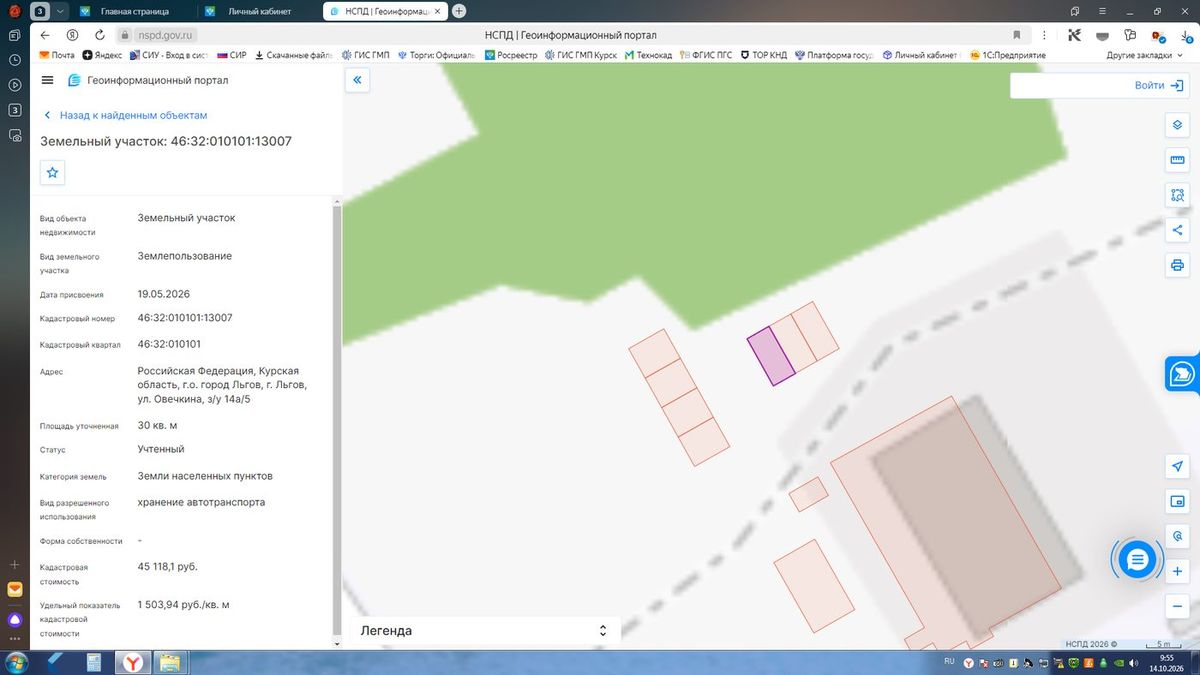This screenshot has height=675, width=1200.
Task: Switch to the Личный кабинет tab
Action: point(257,11)
